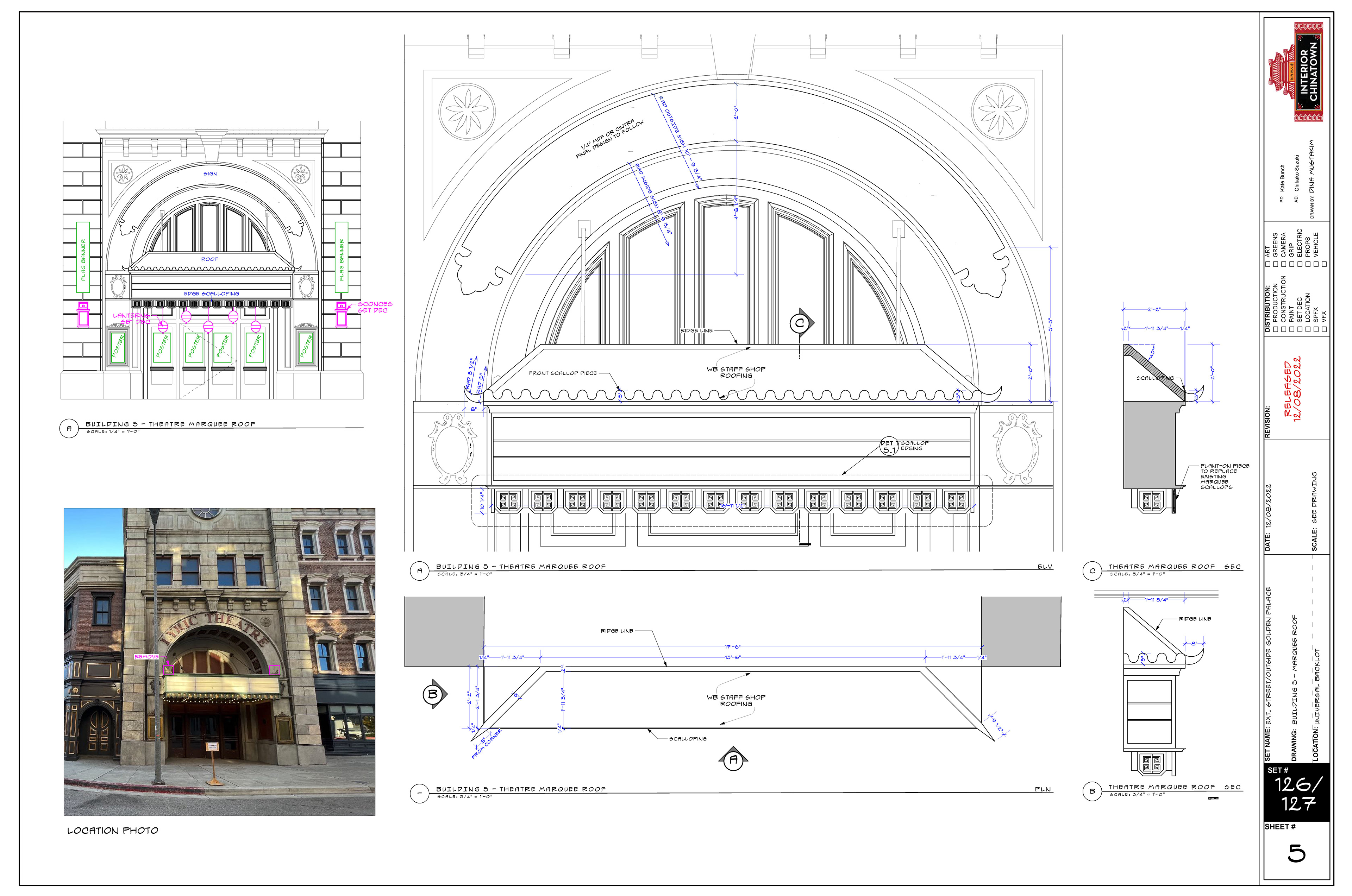
Task: Tick the VFX distribution checkbox
Action: [x=1324, y=330]
